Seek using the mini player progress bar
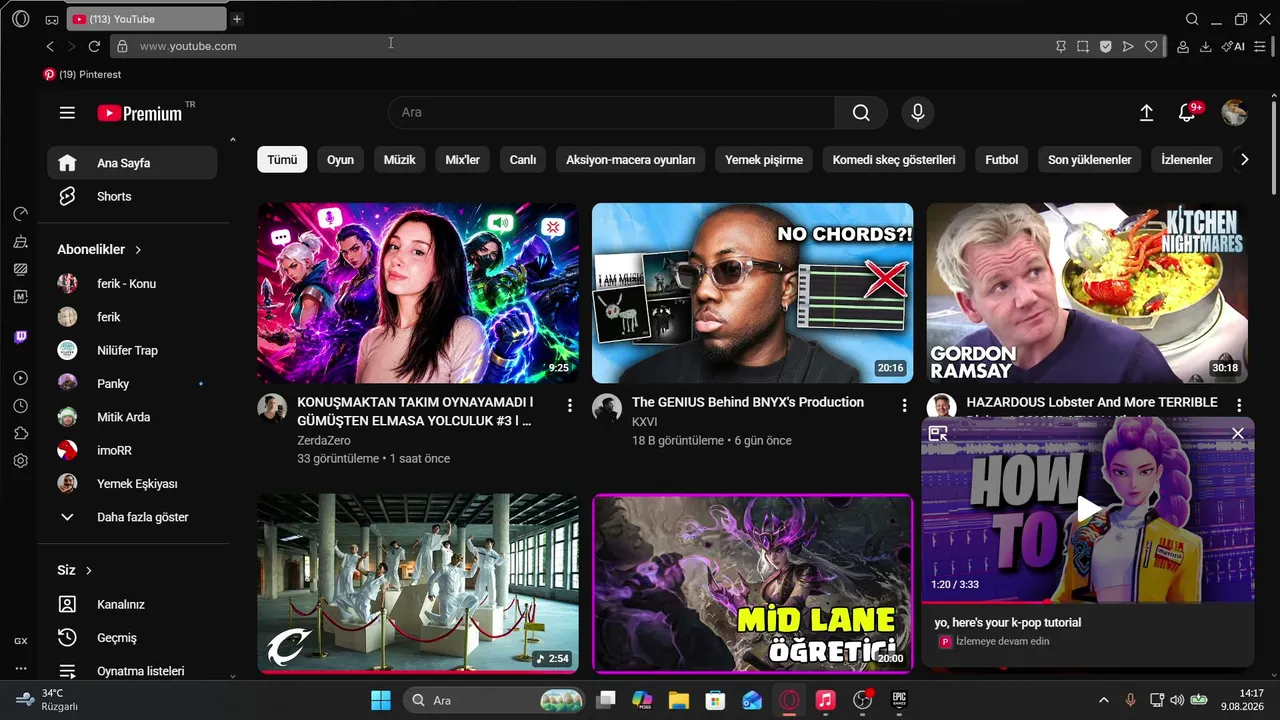The image size is (1280, 720). tap(1087, 601)
